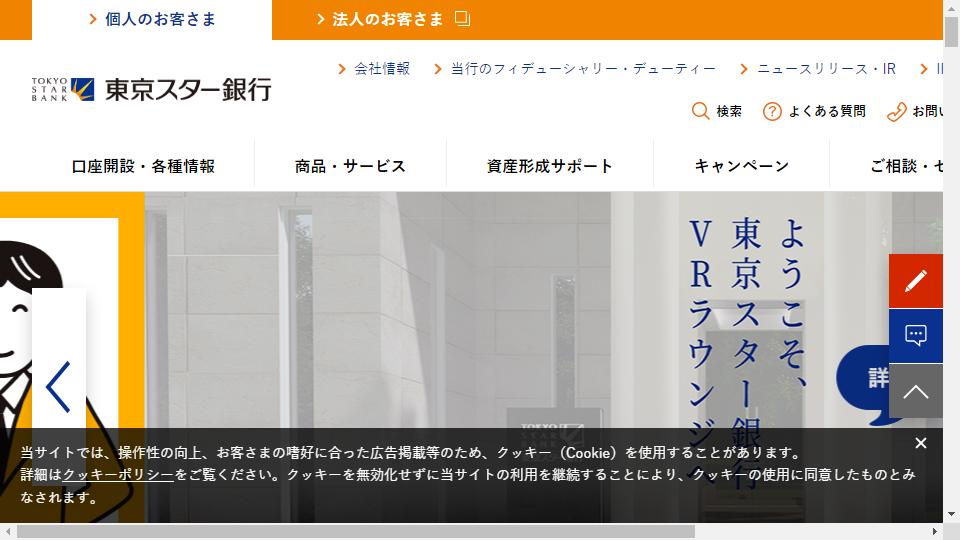Click the horizontal scrollbar right arrow
The image size is (960, 540).
coord(935,531)
